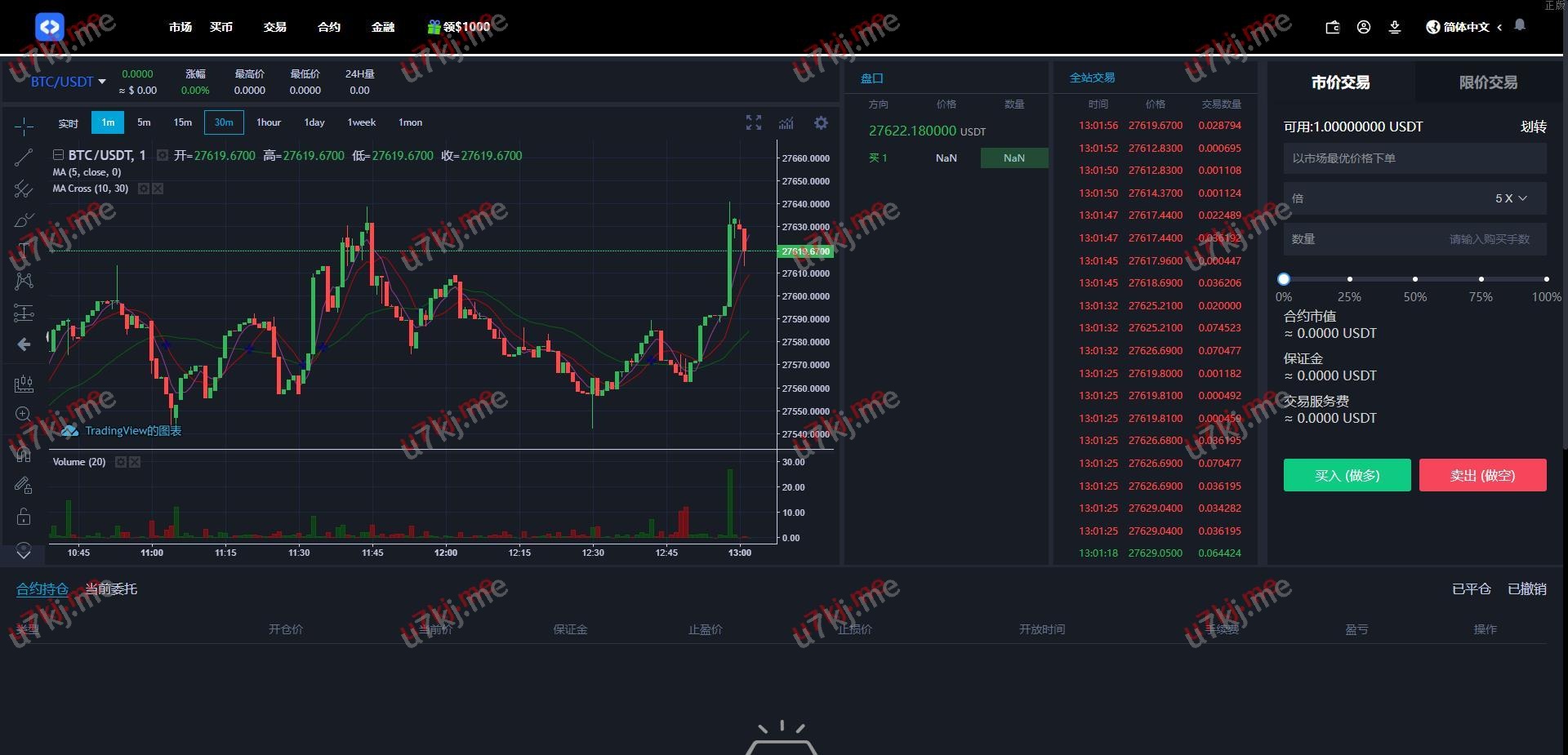Image resolution: width=1568 pixels, height=755 pixels.
Task: Select the trend line drawing tool
Action: (x=24, y=158)
